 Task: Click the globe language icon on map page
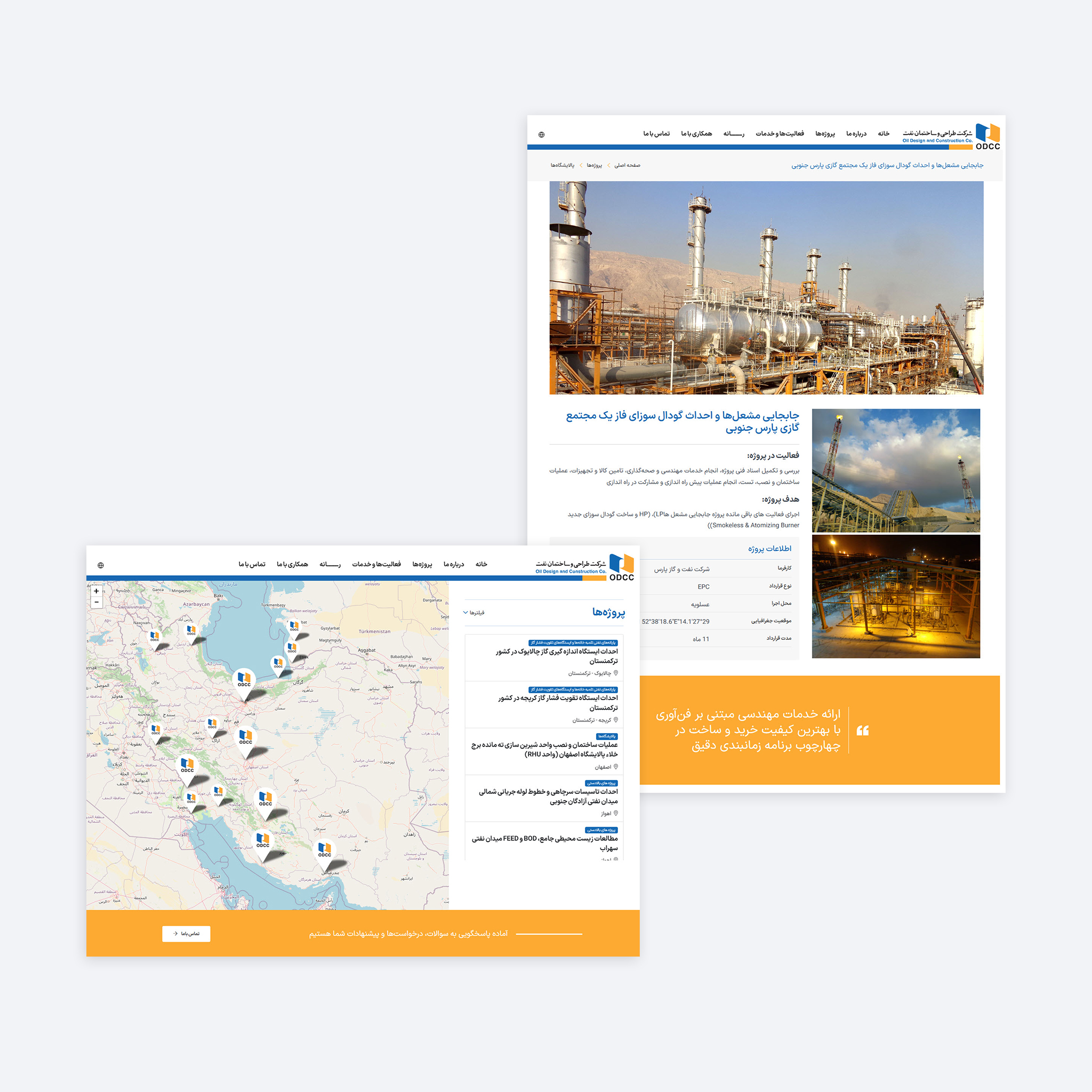pyautogui.click(x=101, y=565)
